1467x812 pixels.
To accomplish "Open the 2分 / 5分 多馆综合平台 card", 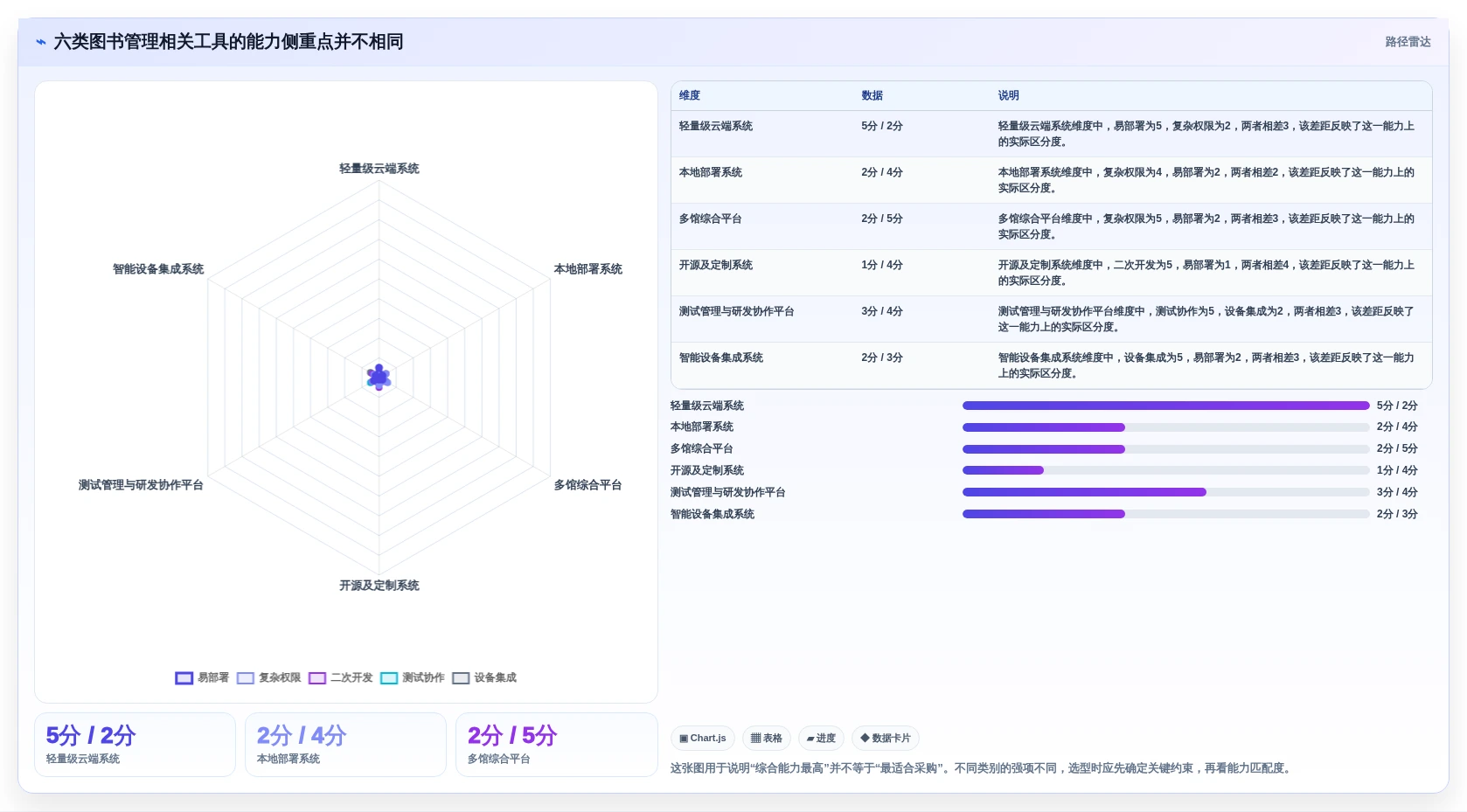I will 556,745.
